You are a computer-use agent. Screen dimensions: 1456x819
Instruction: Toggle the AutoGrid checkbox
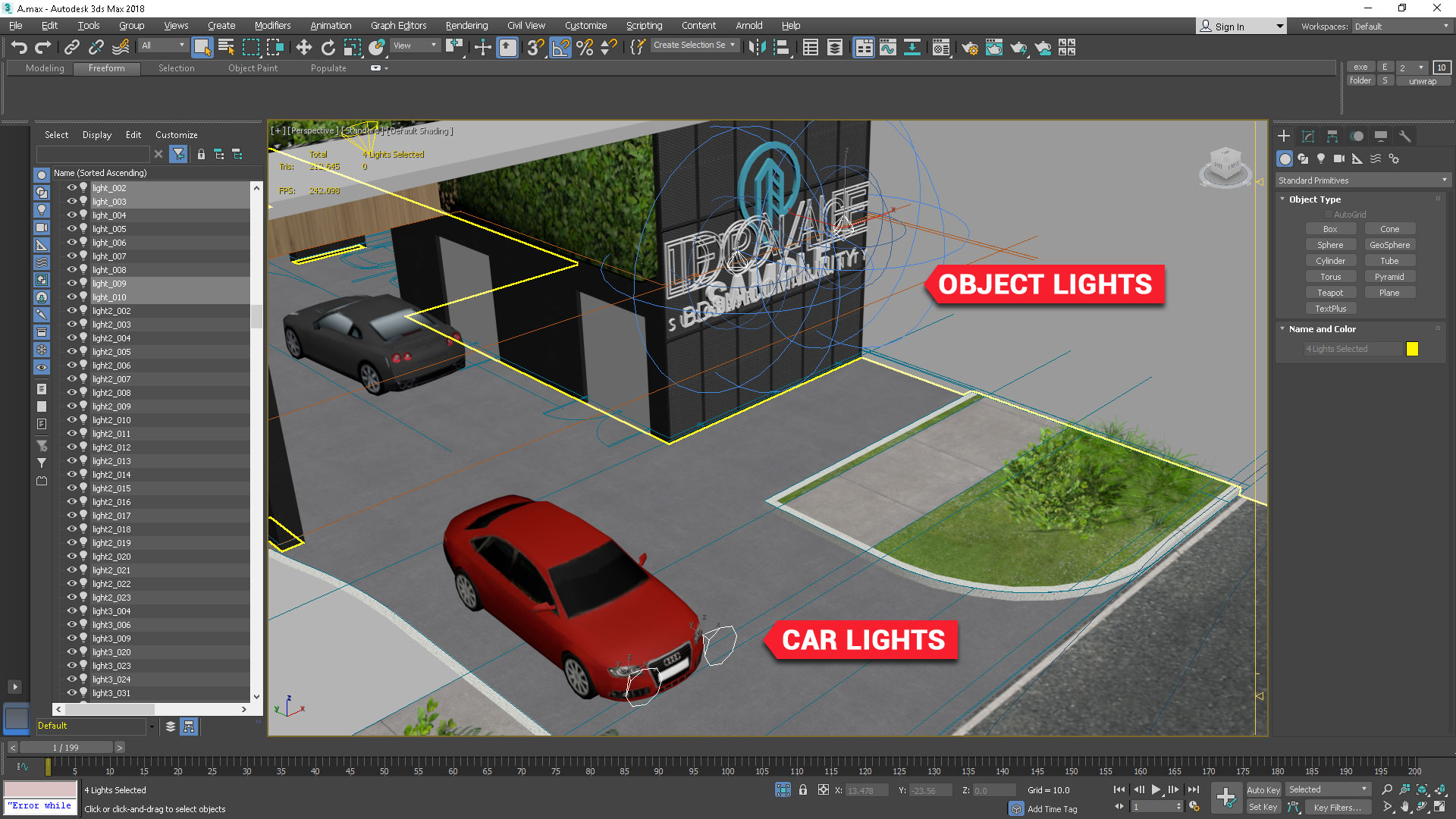pyautogui.click(x=1329, y=215)
